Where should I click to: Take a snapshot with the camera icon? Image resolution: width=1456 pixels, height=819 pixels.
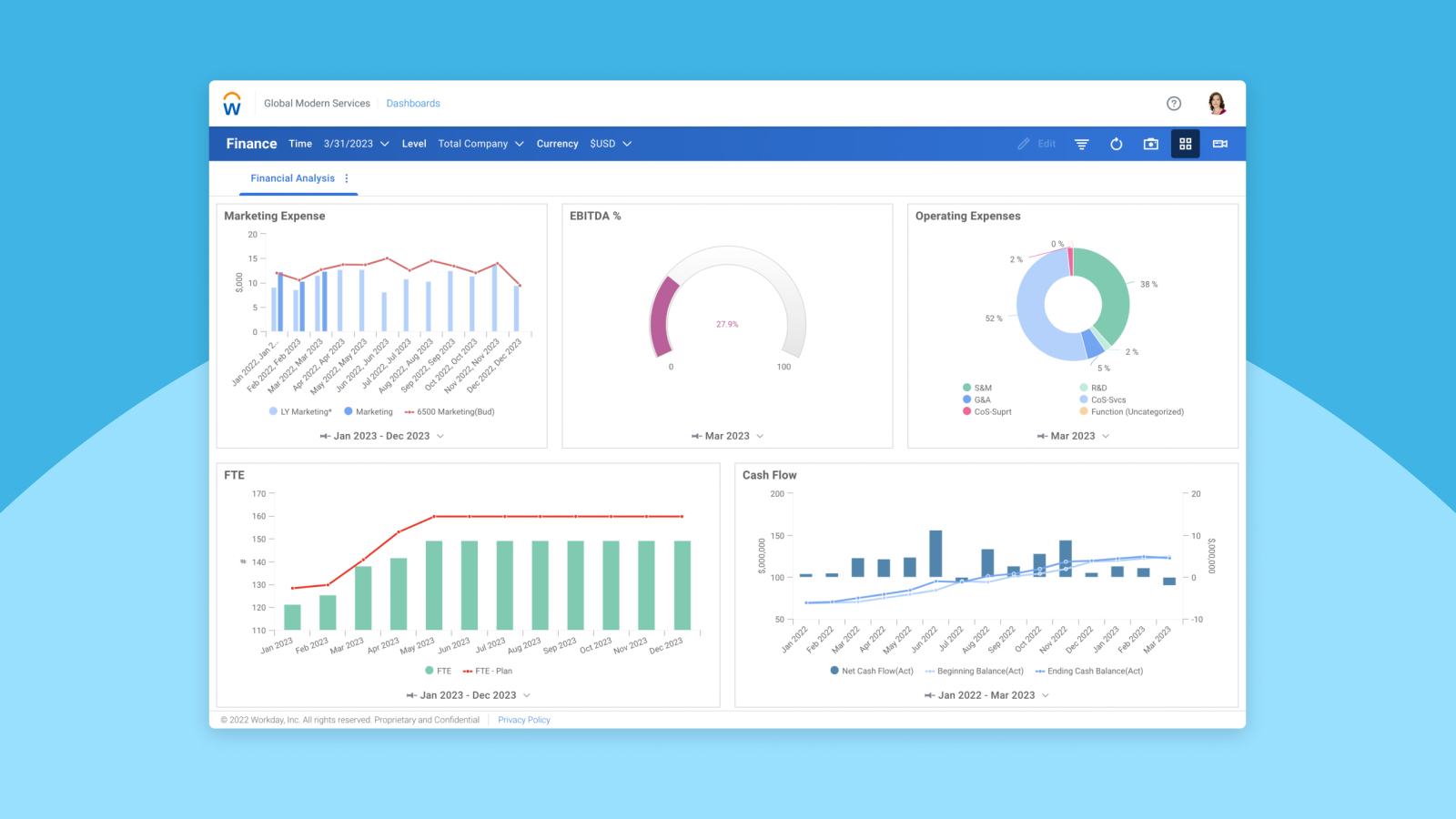[x=1150, y=144]
